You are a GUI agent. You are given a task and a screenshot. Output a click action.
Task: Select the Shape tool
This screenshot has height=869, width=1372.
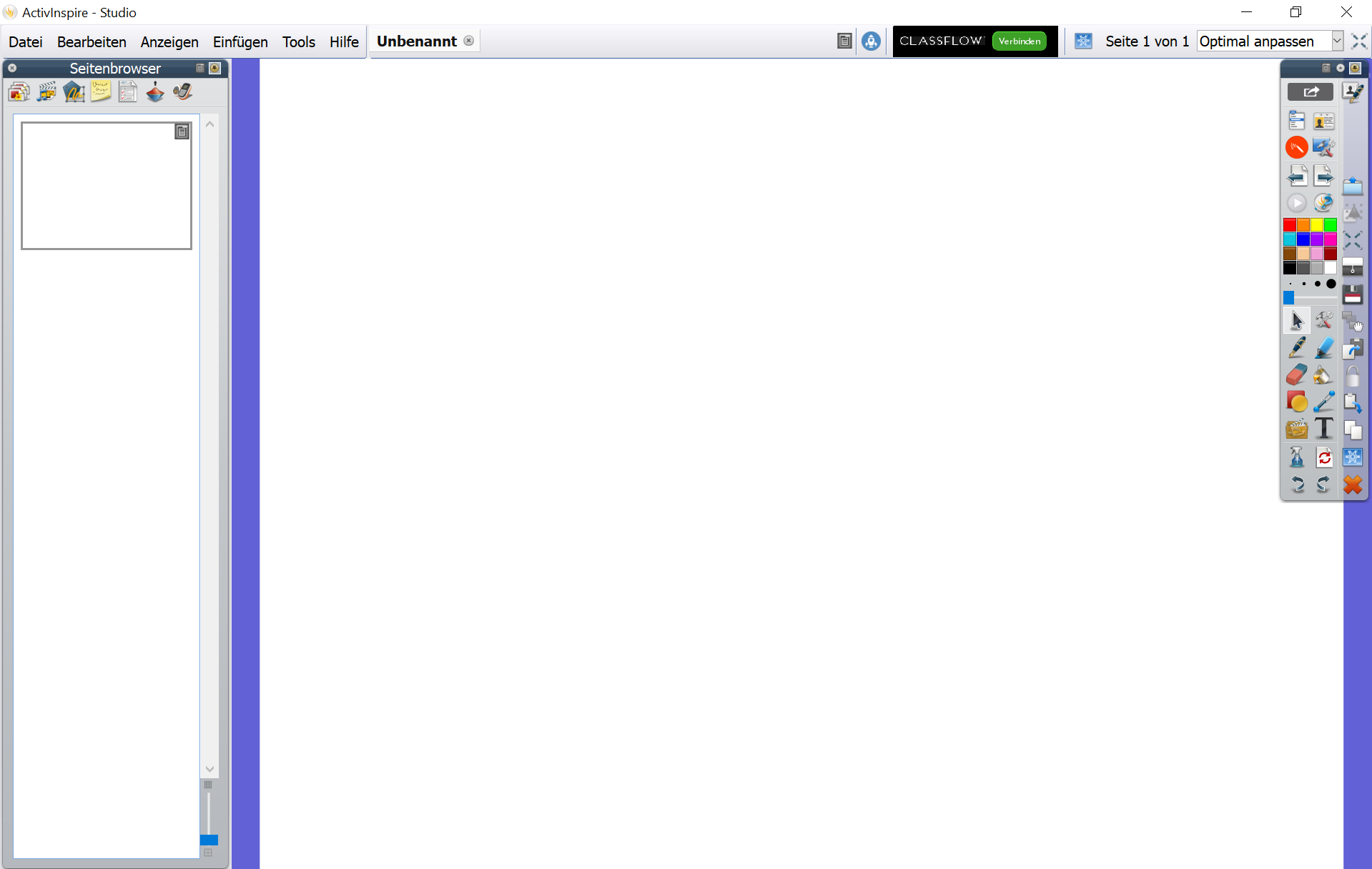(1296, 402)
